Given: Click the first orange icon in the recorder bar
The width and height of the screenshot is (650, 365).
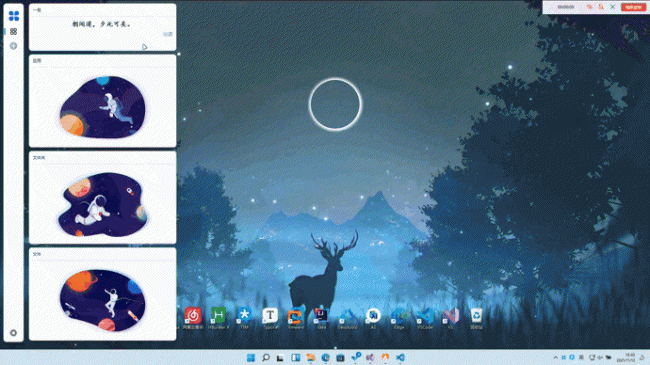Looking at the screenshot, I should 589,7.
